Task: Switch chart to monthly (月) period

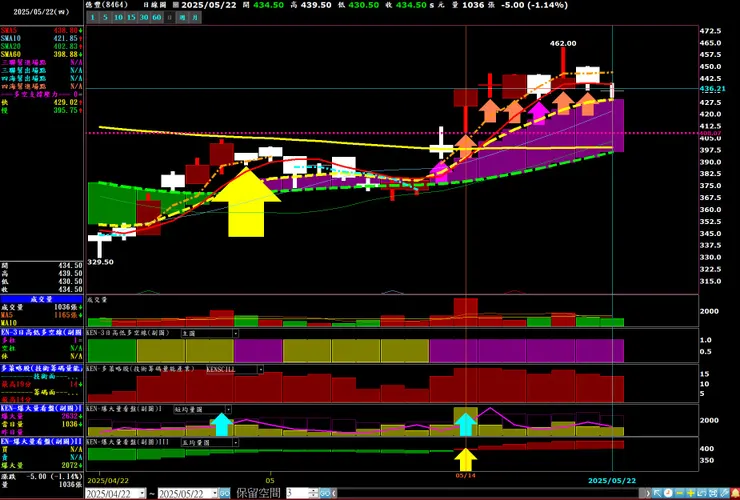Action: click(x=195, y=17)
